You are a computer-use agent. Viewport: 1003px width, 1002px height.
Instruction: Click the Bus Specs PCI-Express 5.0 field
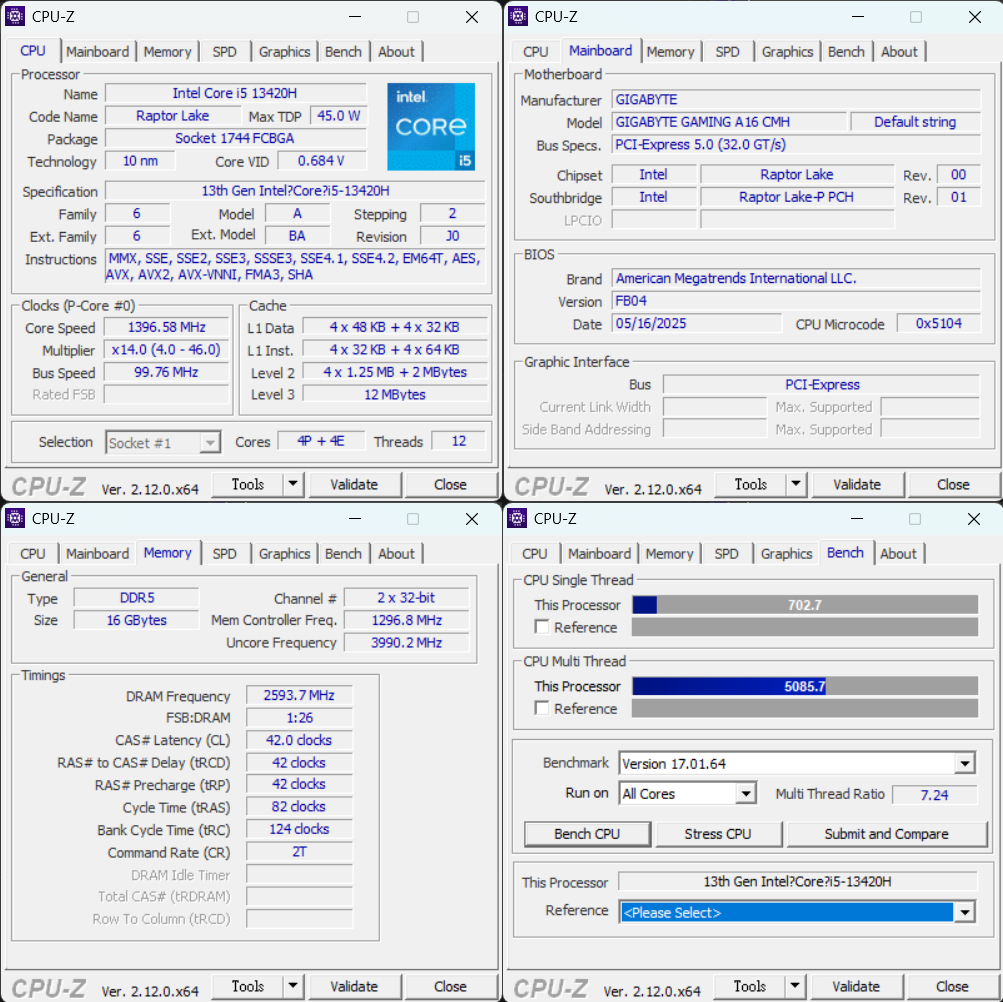[796, 145]
